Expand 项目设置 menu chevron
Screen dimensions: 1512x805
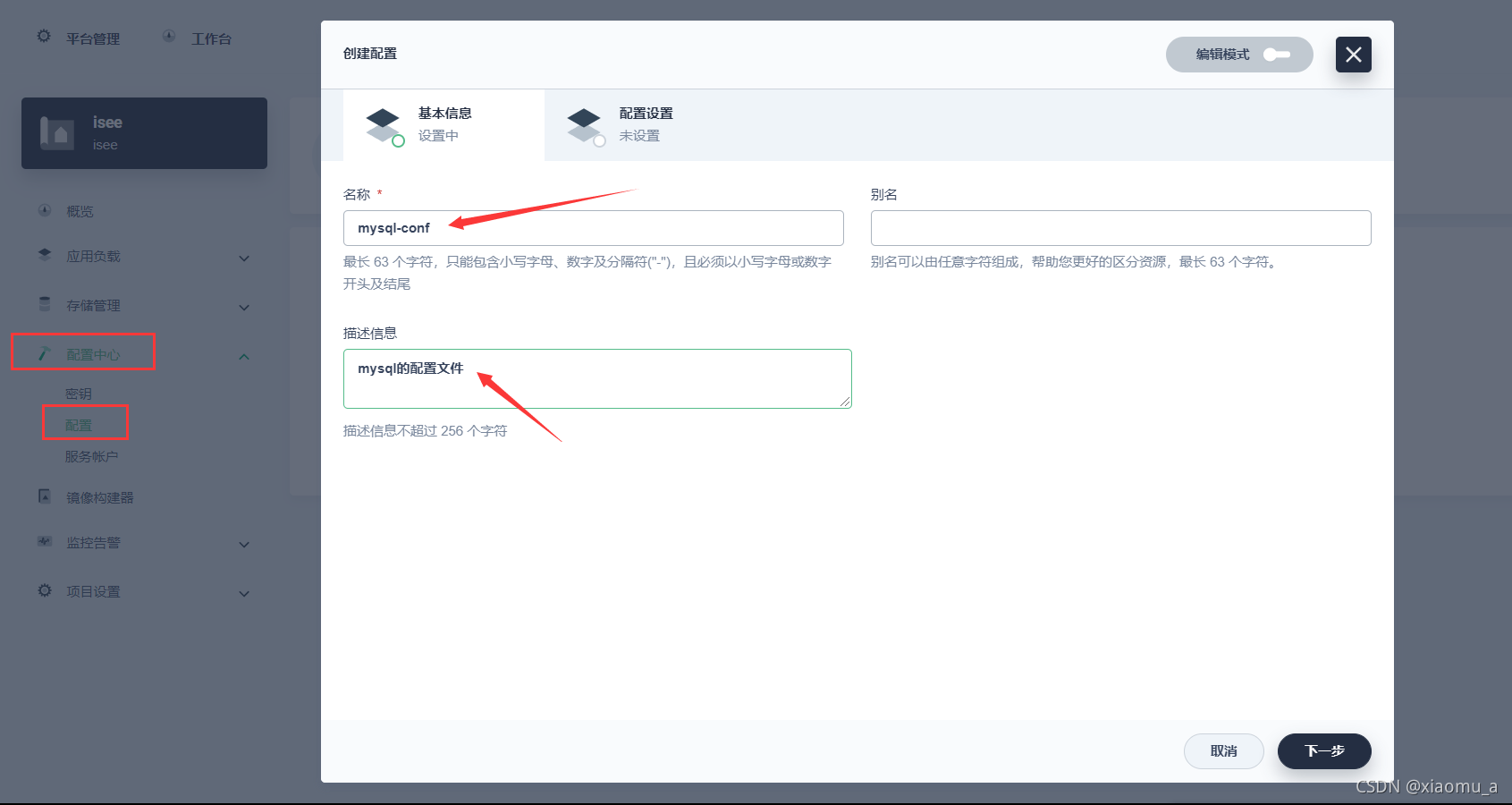coord(244,593)
